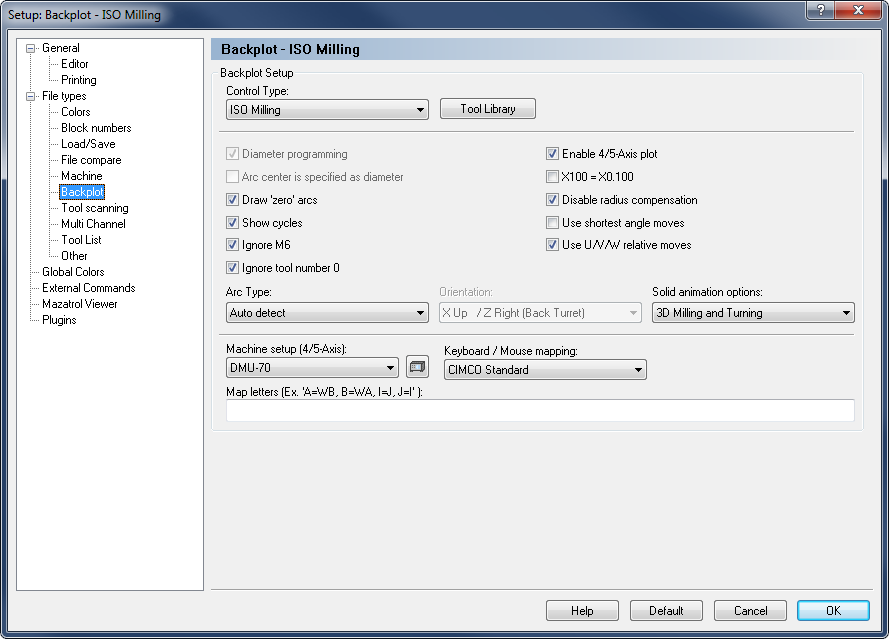The width and height of the screenshot is (889, 639).
Task: Select File types in the settings tree
Action: 64,96
